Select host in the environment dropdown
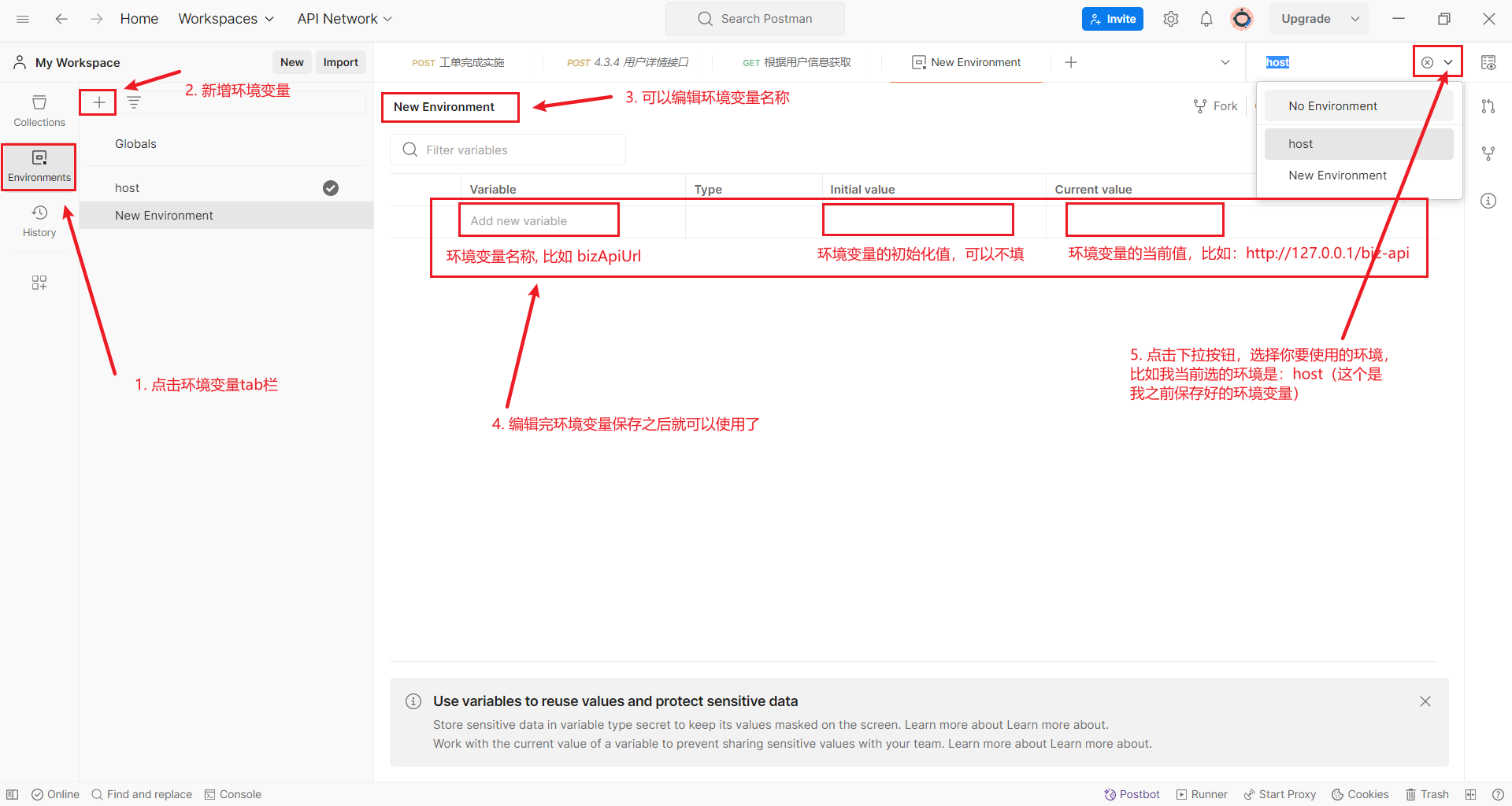 point(1359,144)
